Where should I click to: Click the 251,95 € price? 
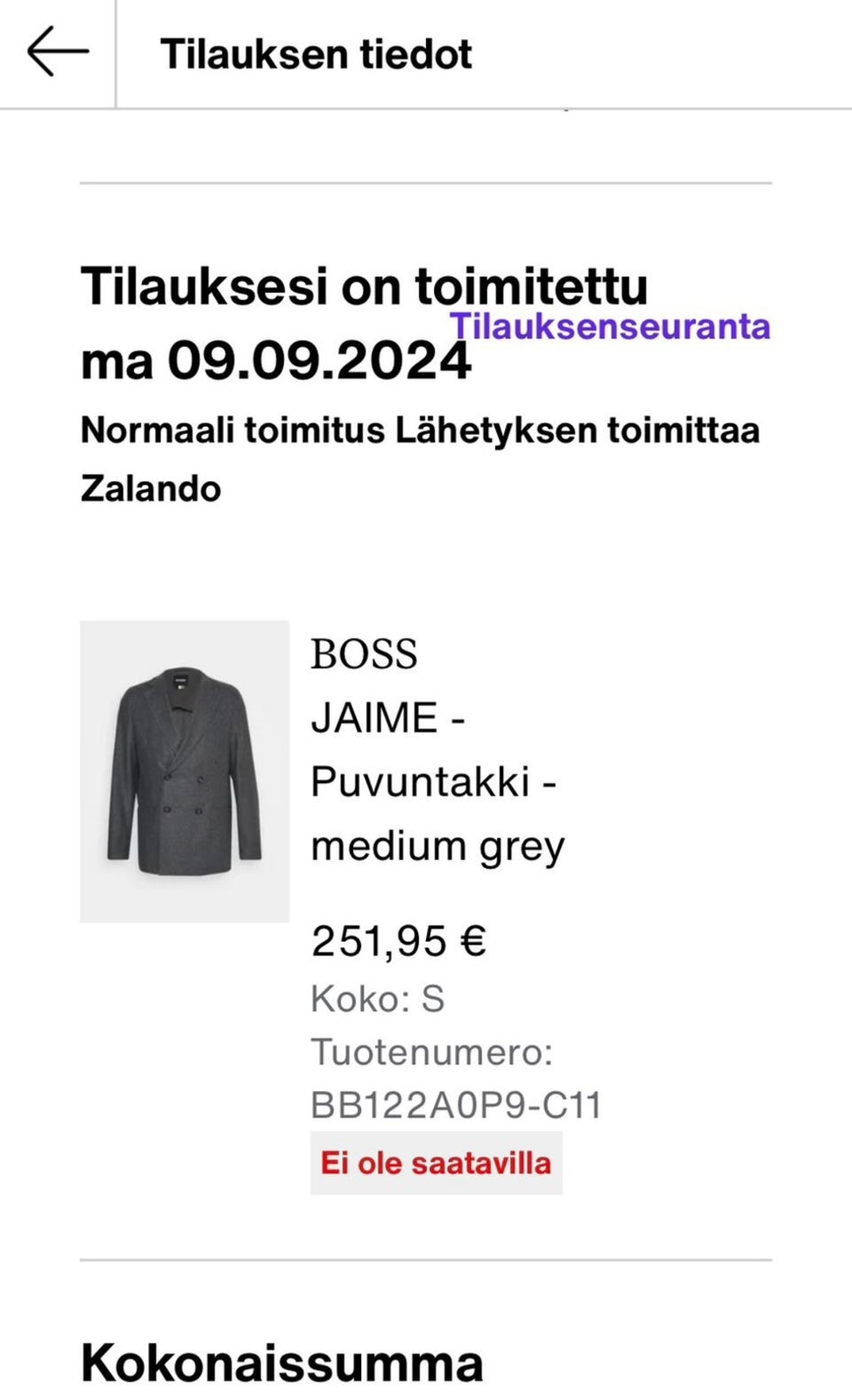click(398, 941)
